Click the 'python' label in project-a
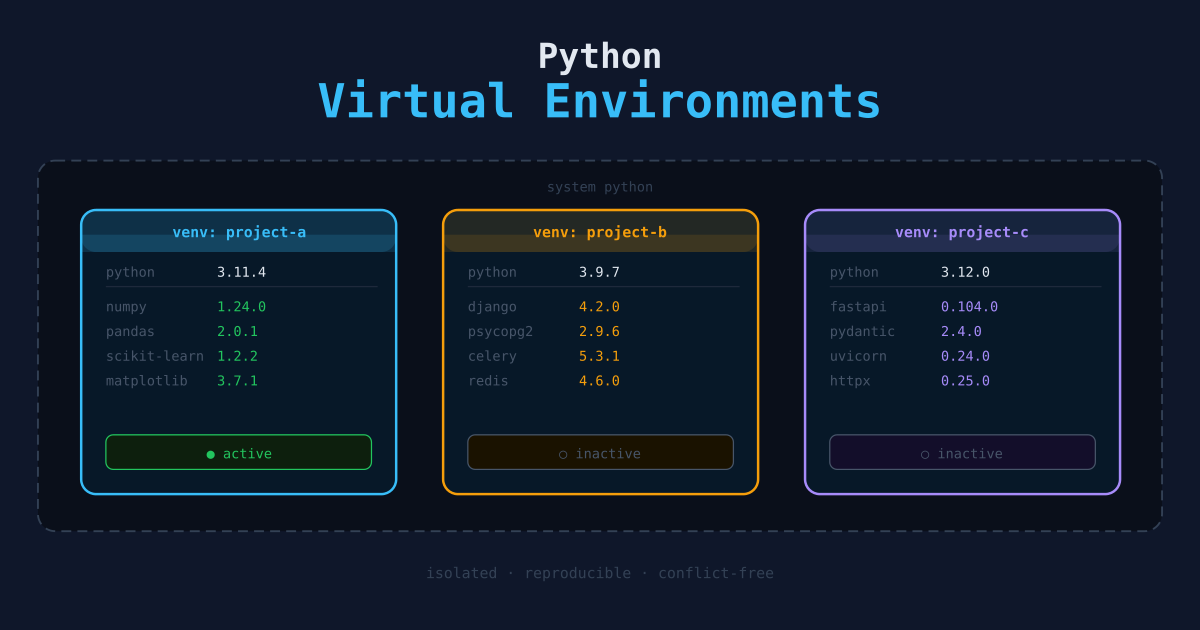1200x630 pixels. (130, 272)
